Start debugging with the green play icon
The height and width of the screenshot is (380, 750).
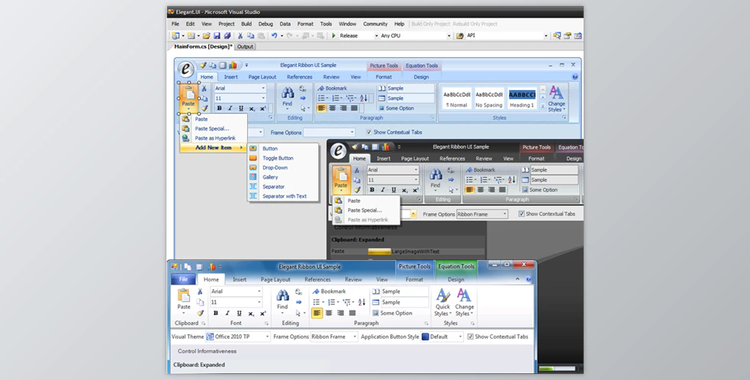pyautogui.click(x=334, y=36)
